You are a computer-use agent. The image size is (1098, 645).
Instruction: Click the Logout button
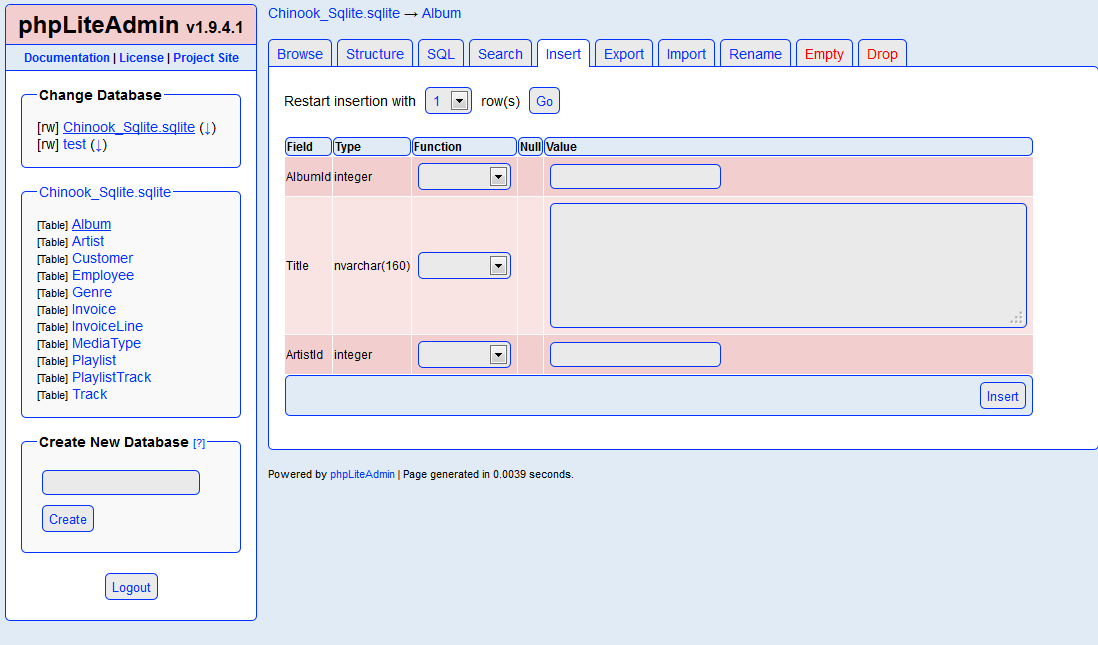click(x=131, y=587)
